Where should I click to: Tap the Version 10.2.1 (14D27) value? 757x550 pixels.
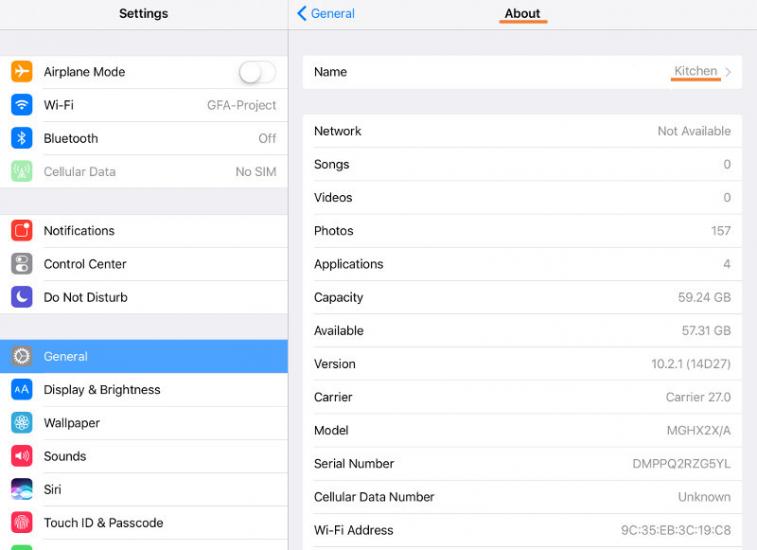[691, 364]
